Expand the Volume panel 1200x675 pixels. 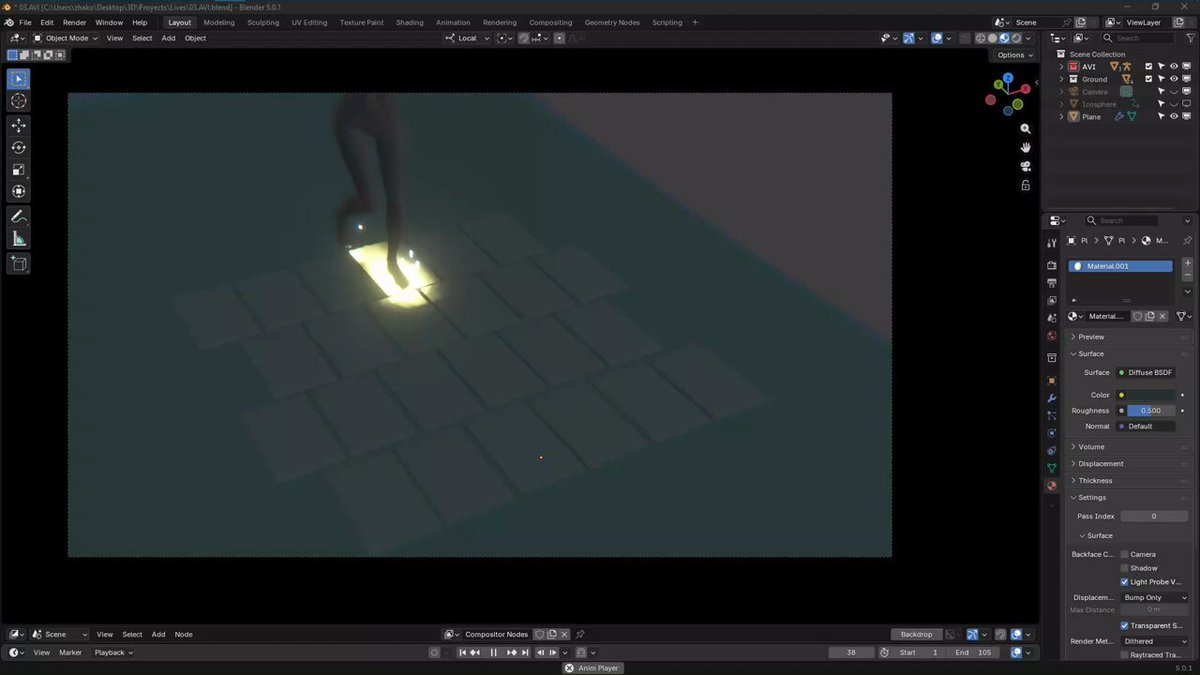tap(1091, 447)
